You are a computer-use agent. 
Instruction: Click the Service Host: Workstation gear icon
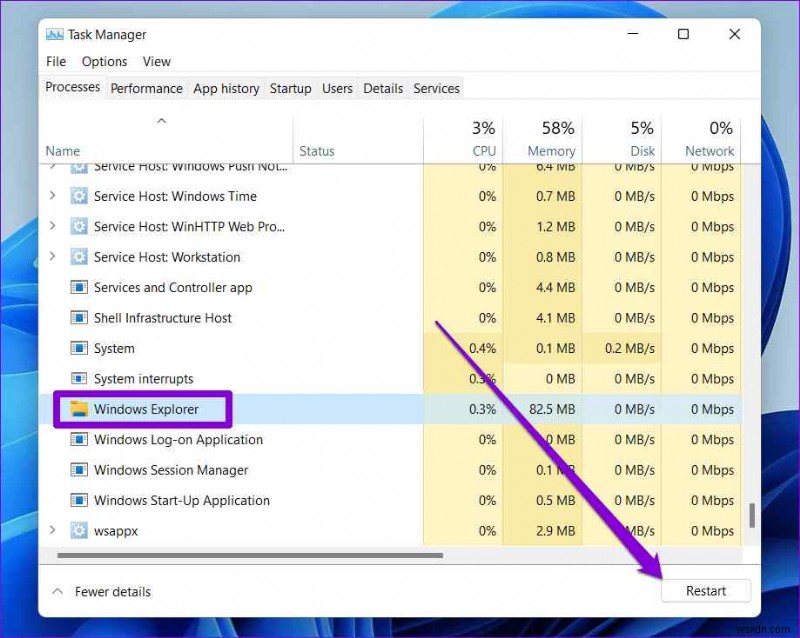(x=79, y=257)
